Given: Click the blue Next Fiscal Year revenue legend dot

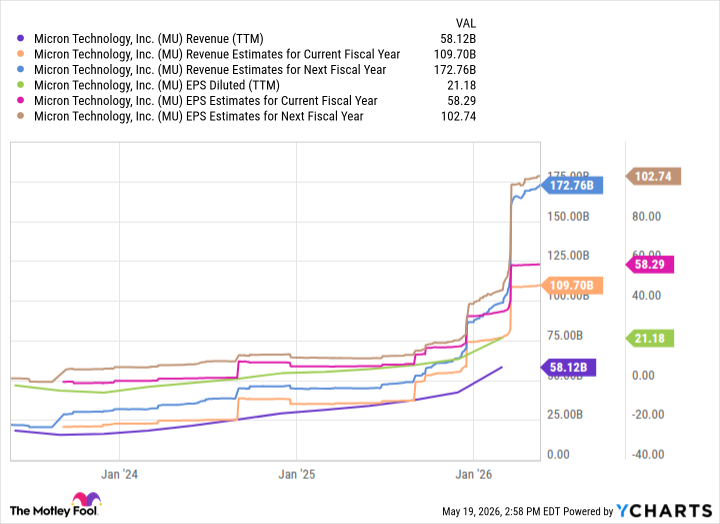Looking at the screenshot, I should [20, 70].
